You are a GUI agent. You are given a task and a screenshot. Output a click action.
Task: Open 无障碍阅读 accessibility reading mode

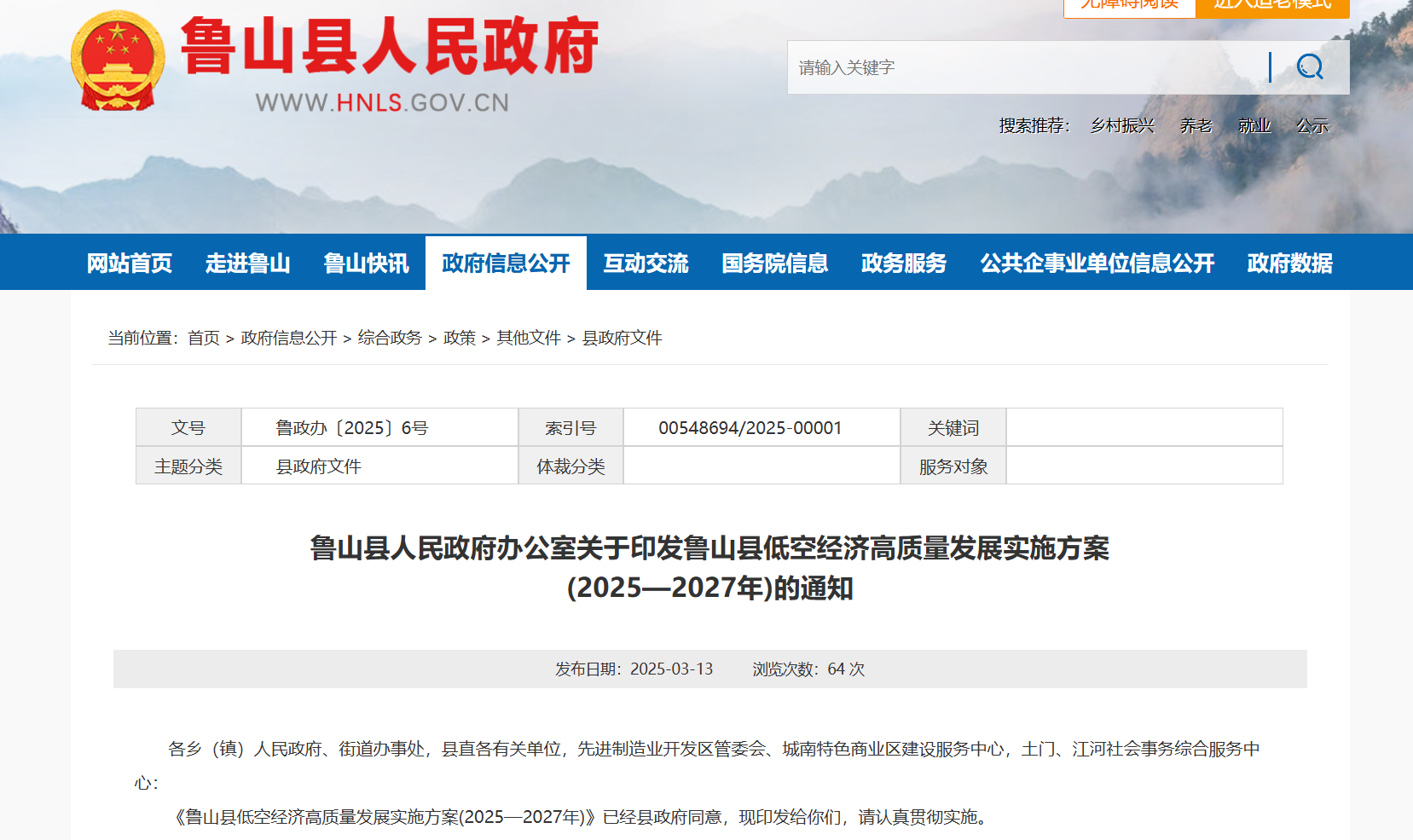1129,5
